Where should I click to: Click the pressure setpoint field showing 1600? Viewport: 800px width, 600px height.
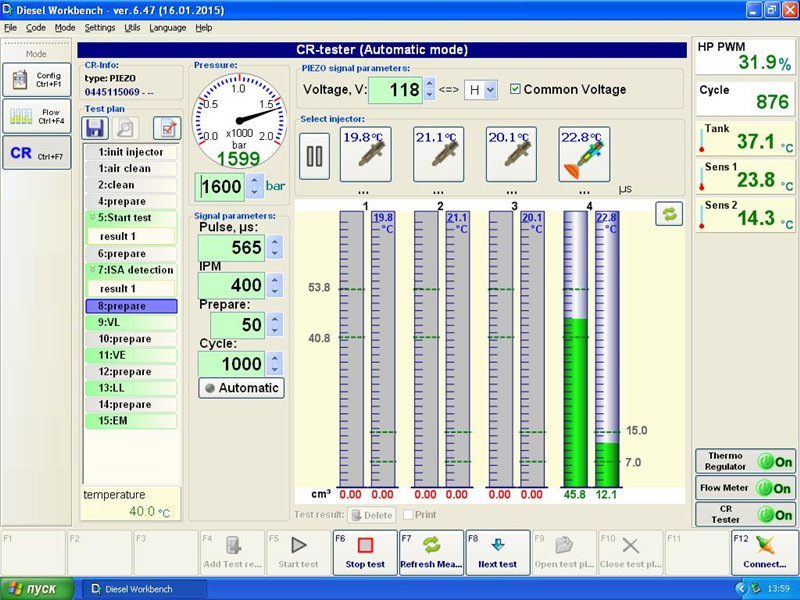tap(220, 187)
